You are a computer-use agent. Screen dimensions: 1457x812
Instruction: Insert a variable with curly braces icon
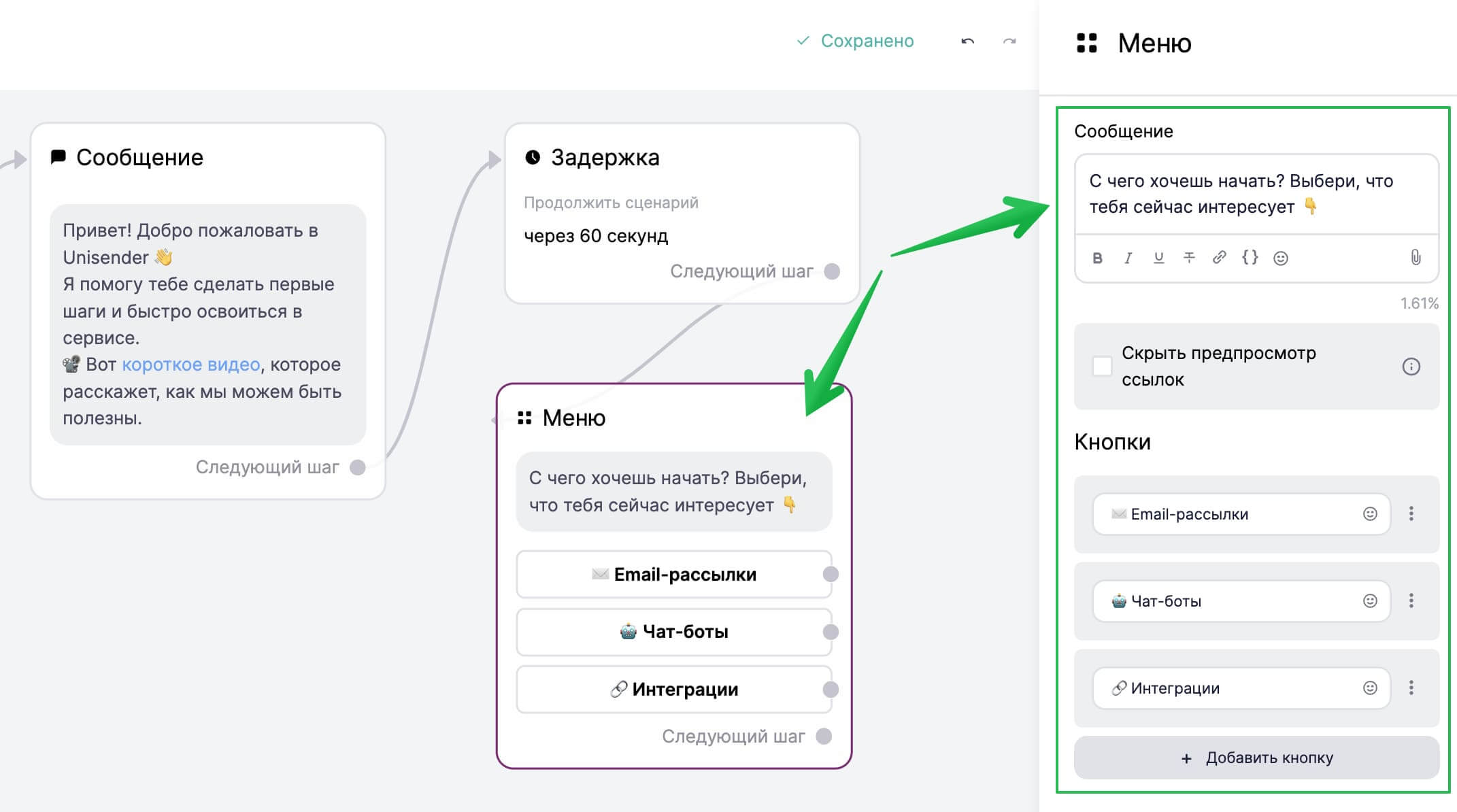coord(1250,258)
